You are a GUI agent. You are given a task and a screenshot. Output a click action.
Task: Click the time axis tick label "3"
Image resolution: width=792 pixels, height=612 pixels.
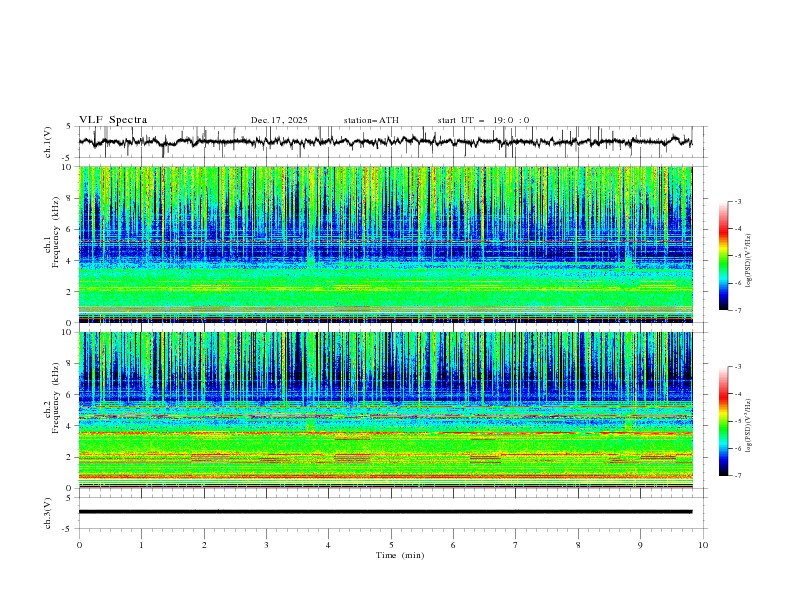(266, 545)
